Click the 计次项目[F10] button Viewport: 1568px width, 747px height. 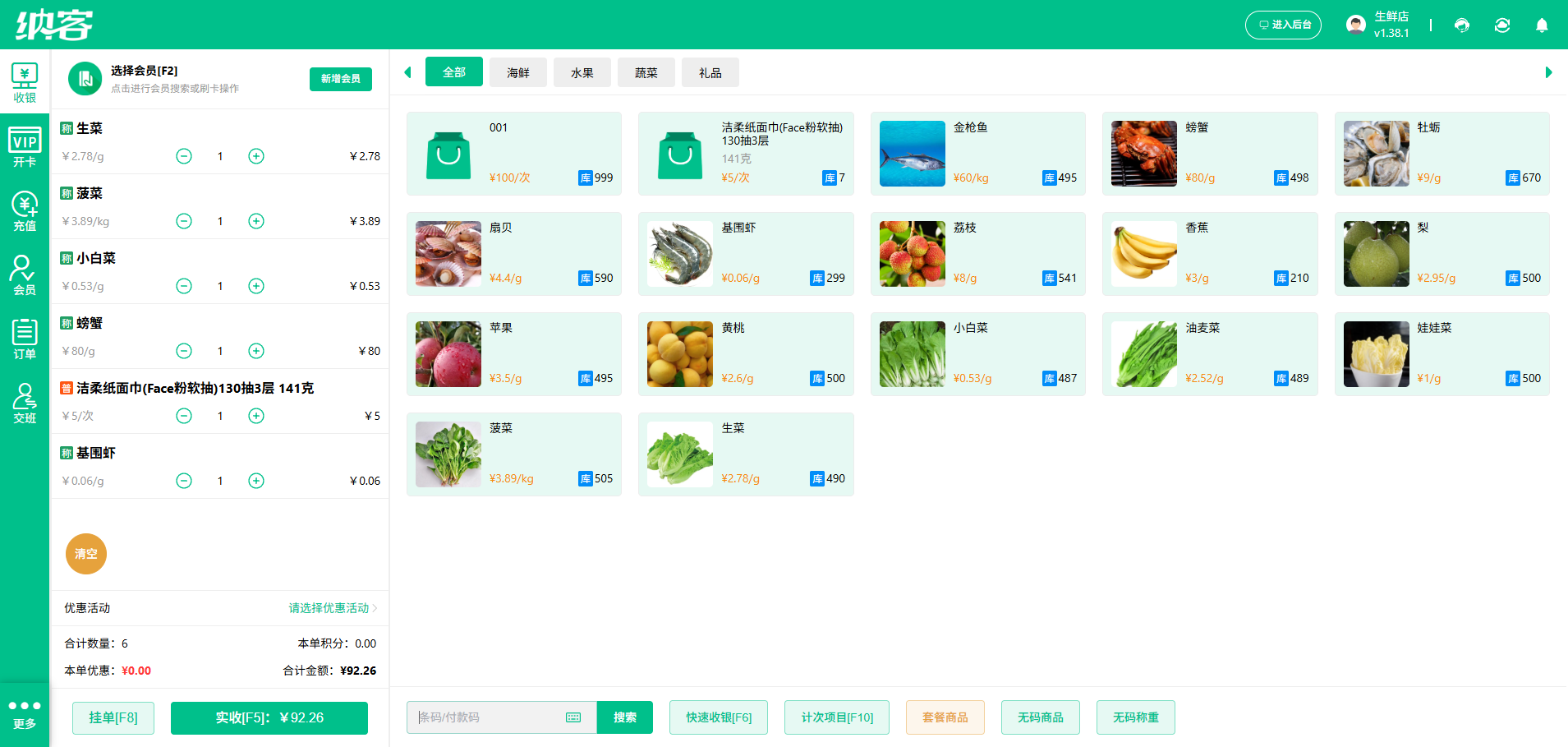point(837,717)
